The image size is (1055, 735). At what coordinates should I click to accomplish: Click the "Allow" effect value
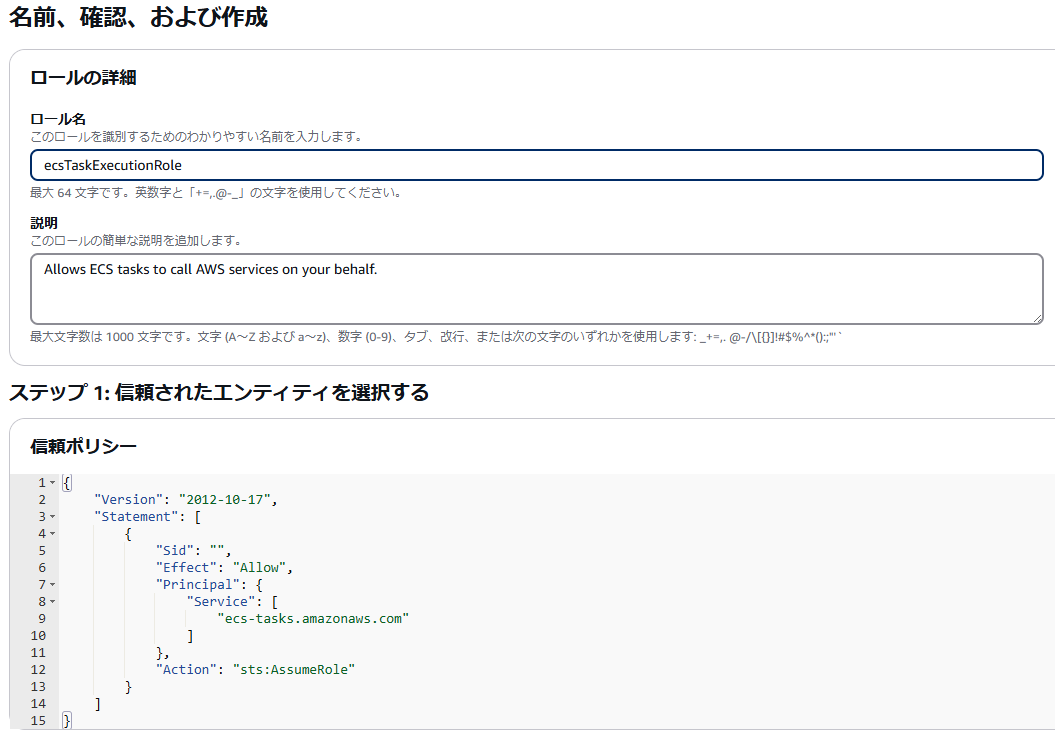(259, 567)
